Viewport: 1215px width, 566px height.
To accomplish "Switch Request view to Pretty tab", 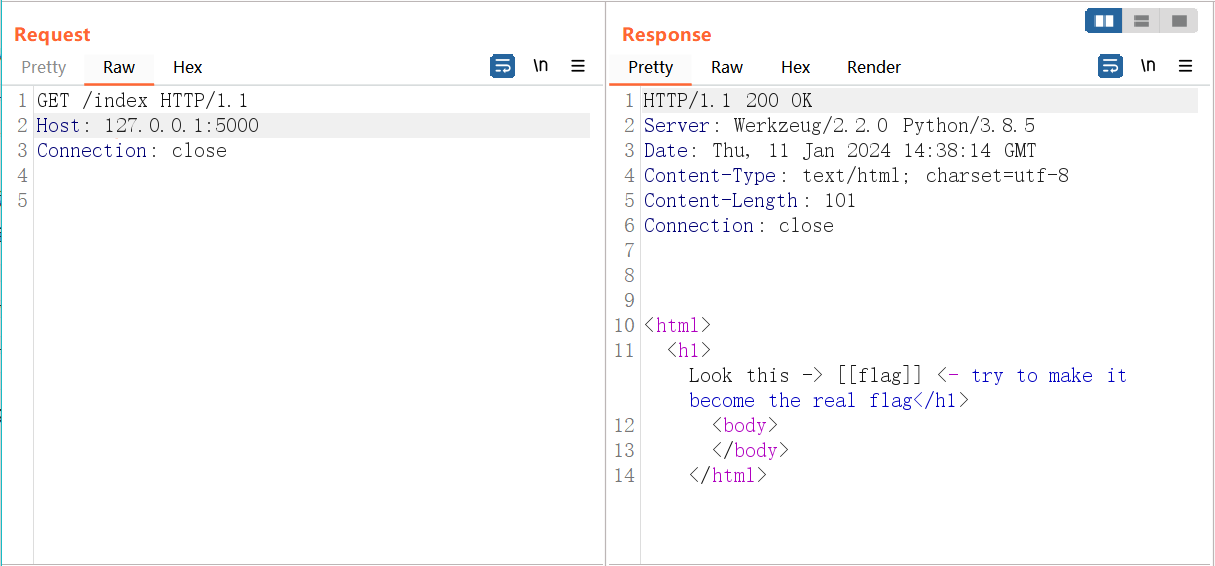I will pyautogui.click(x=44, y=67).
